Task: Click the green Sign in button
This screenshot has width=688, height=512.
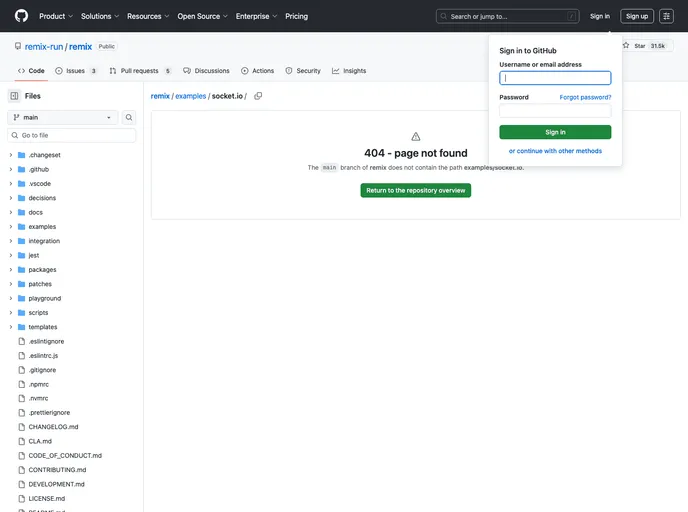Action: pyautogui.click(x=555, y=132)
